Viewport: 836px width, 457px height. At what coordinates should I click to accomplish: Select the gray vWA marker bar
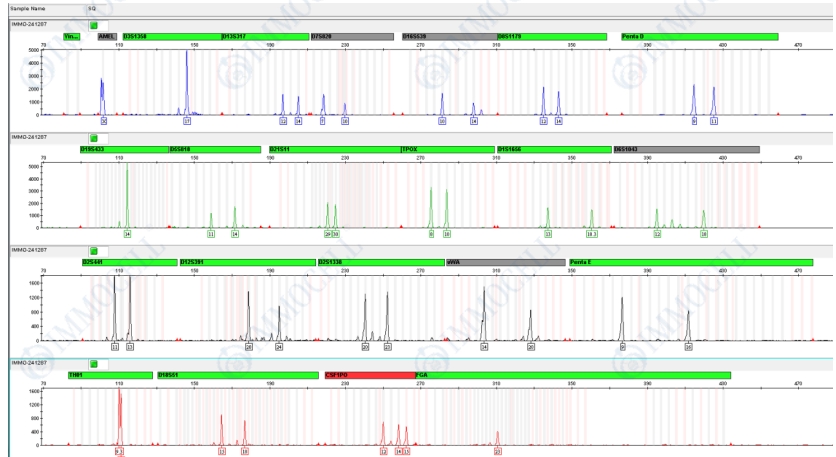click(505, 262)
